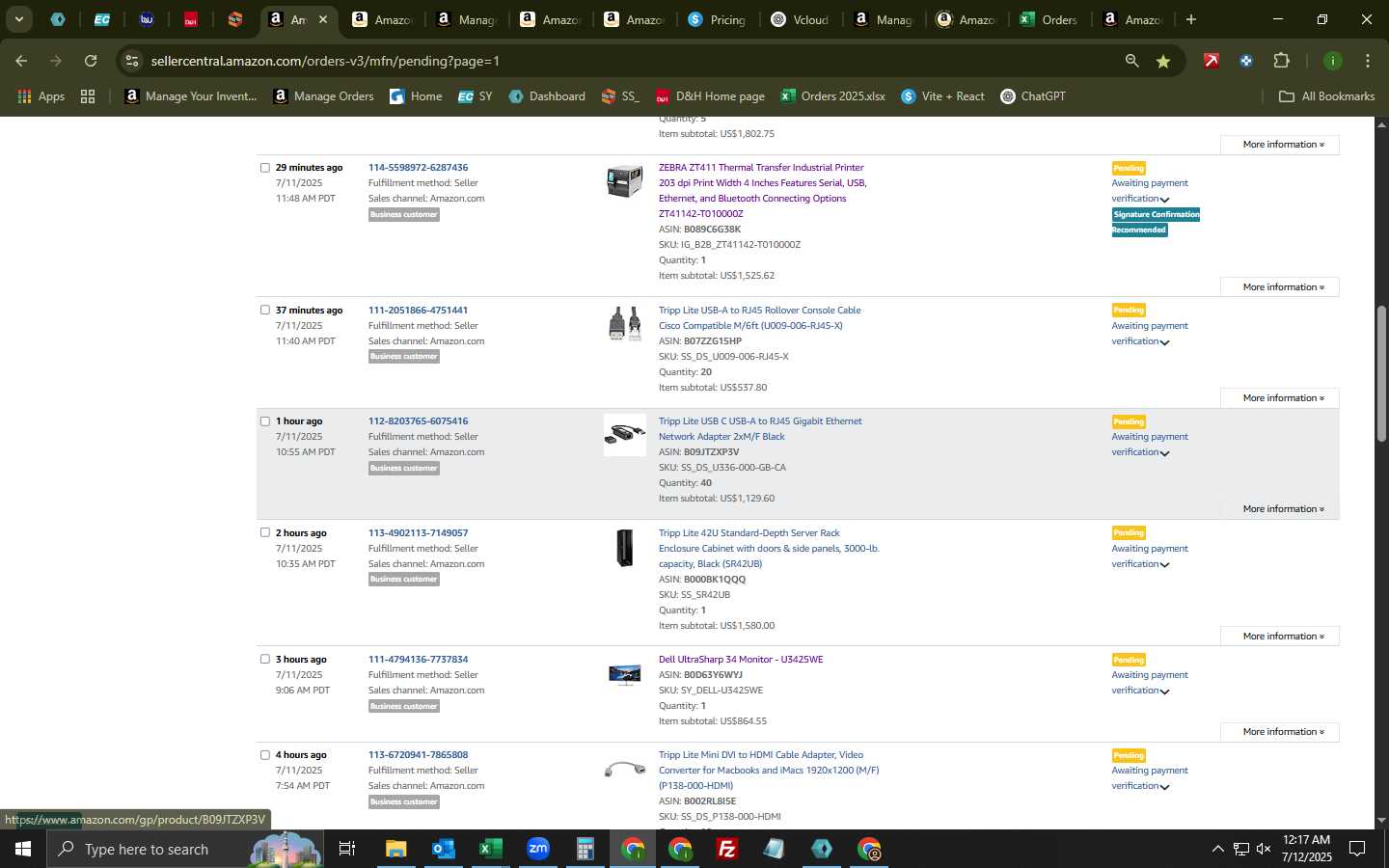The width and height of the screenshot is (1389, 868).
Task: Open D&H Home page bookmark
Action: tap(710, 96)
